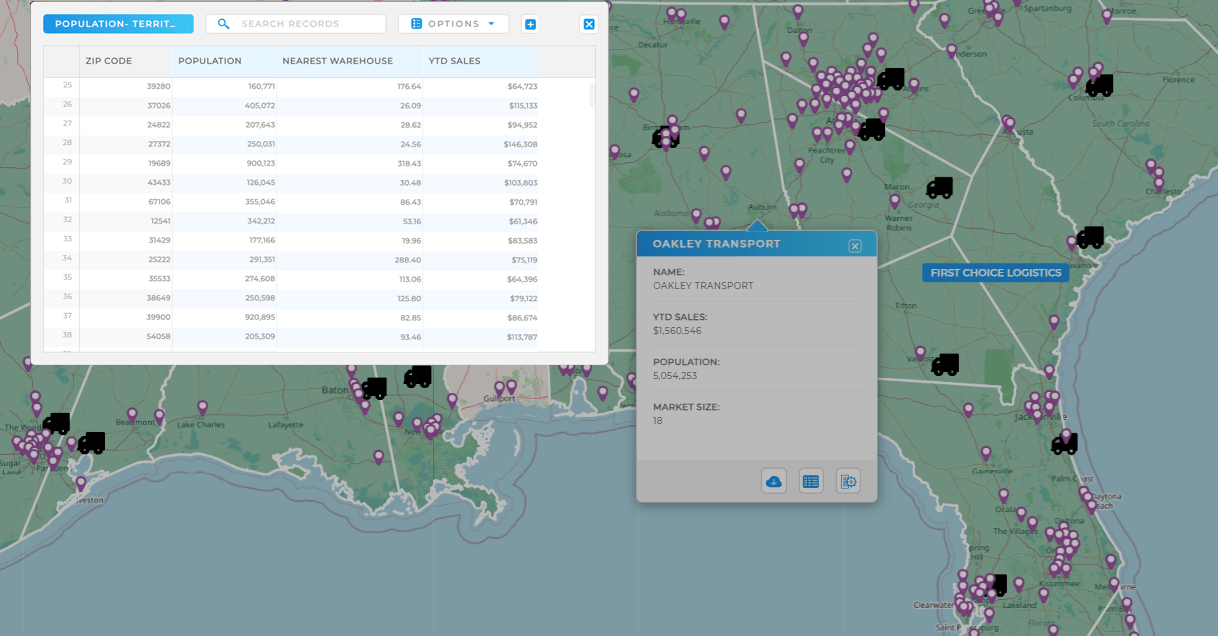Click population cell 900,123
The image size is (1218, 636).
point(258,163)
